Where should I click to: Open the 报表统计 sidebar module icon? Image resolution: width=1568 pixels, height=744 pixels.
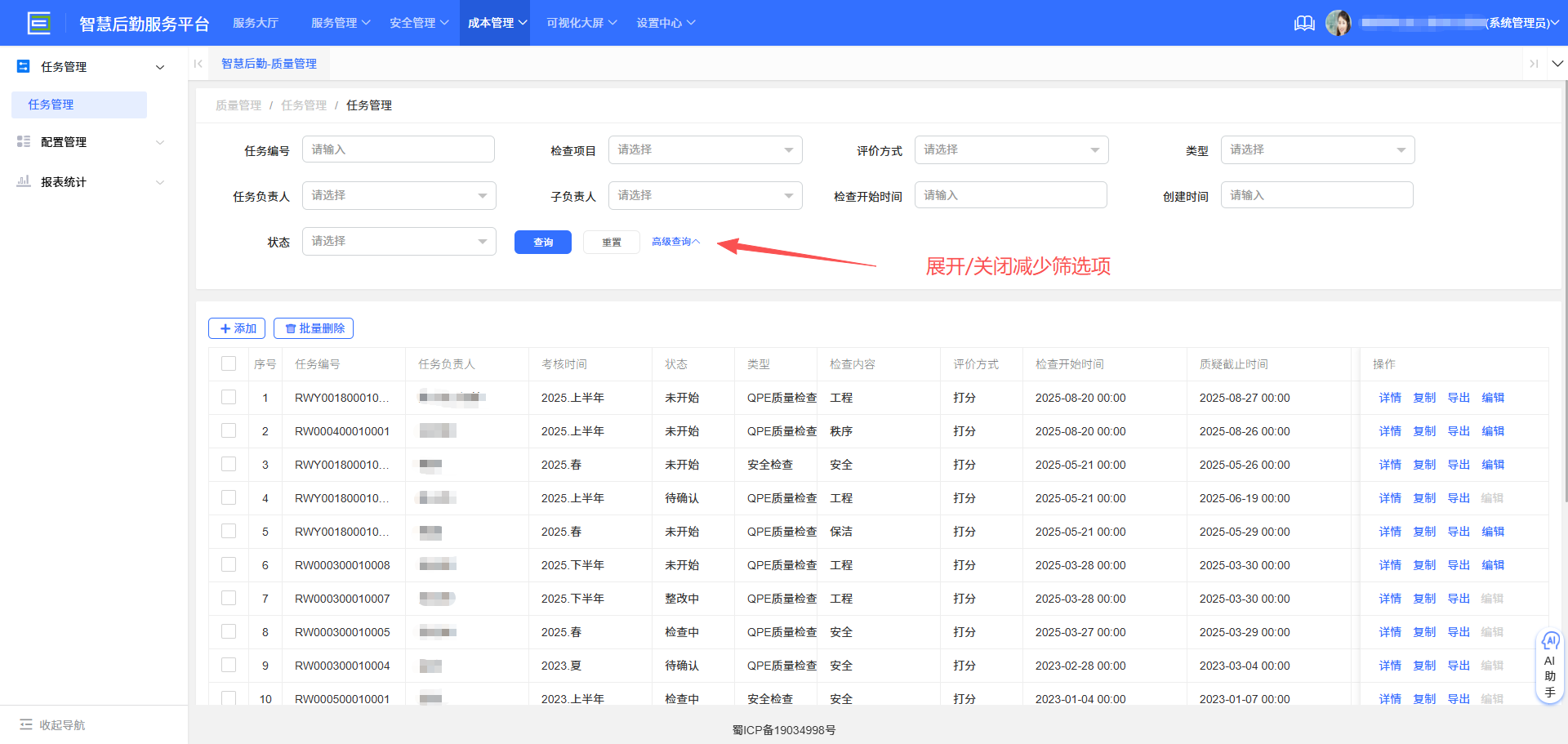[x=23, y=181]
